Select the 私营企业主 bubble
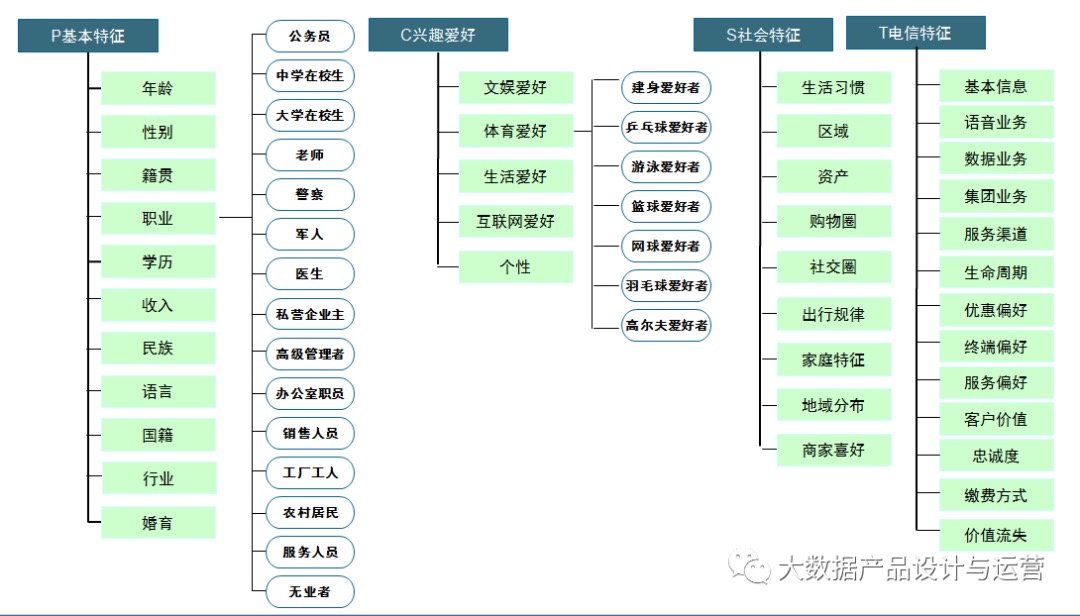This screenshot has width=1080, height=616. tap(310, 314)
